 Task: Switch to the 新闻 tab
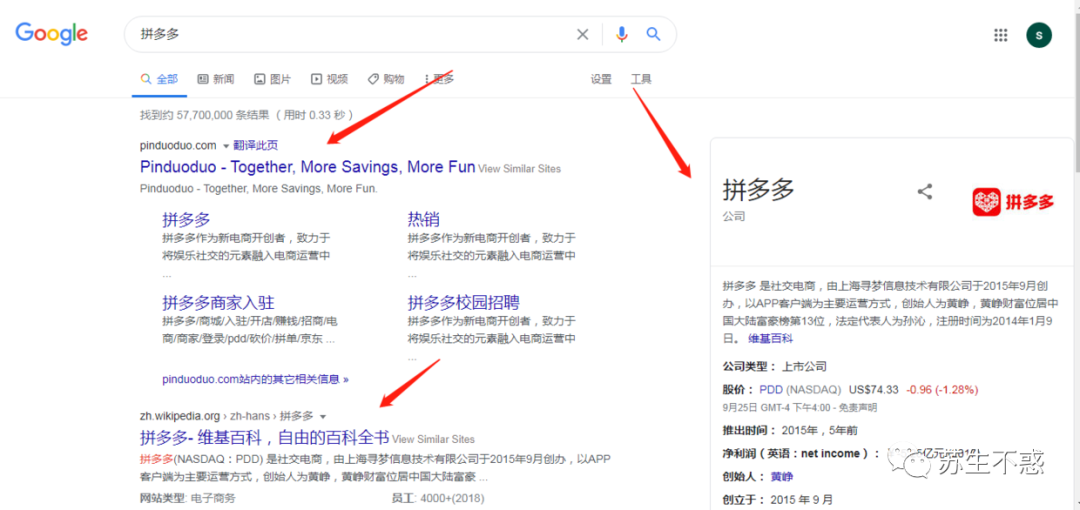(216, 79)
